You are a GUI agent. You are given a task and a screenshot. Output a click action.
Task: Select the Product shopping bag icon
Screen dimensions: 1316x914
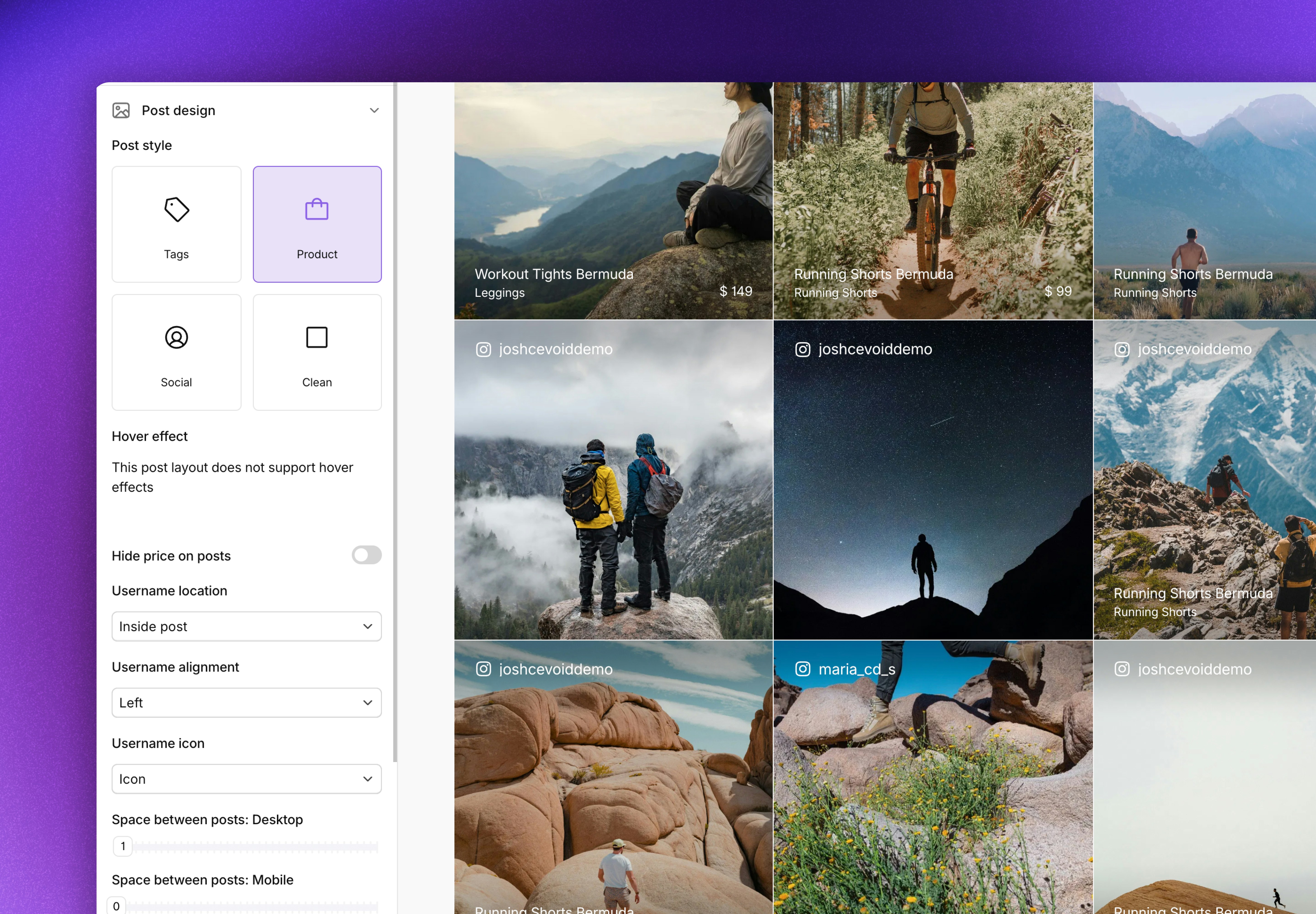point(317,210)
